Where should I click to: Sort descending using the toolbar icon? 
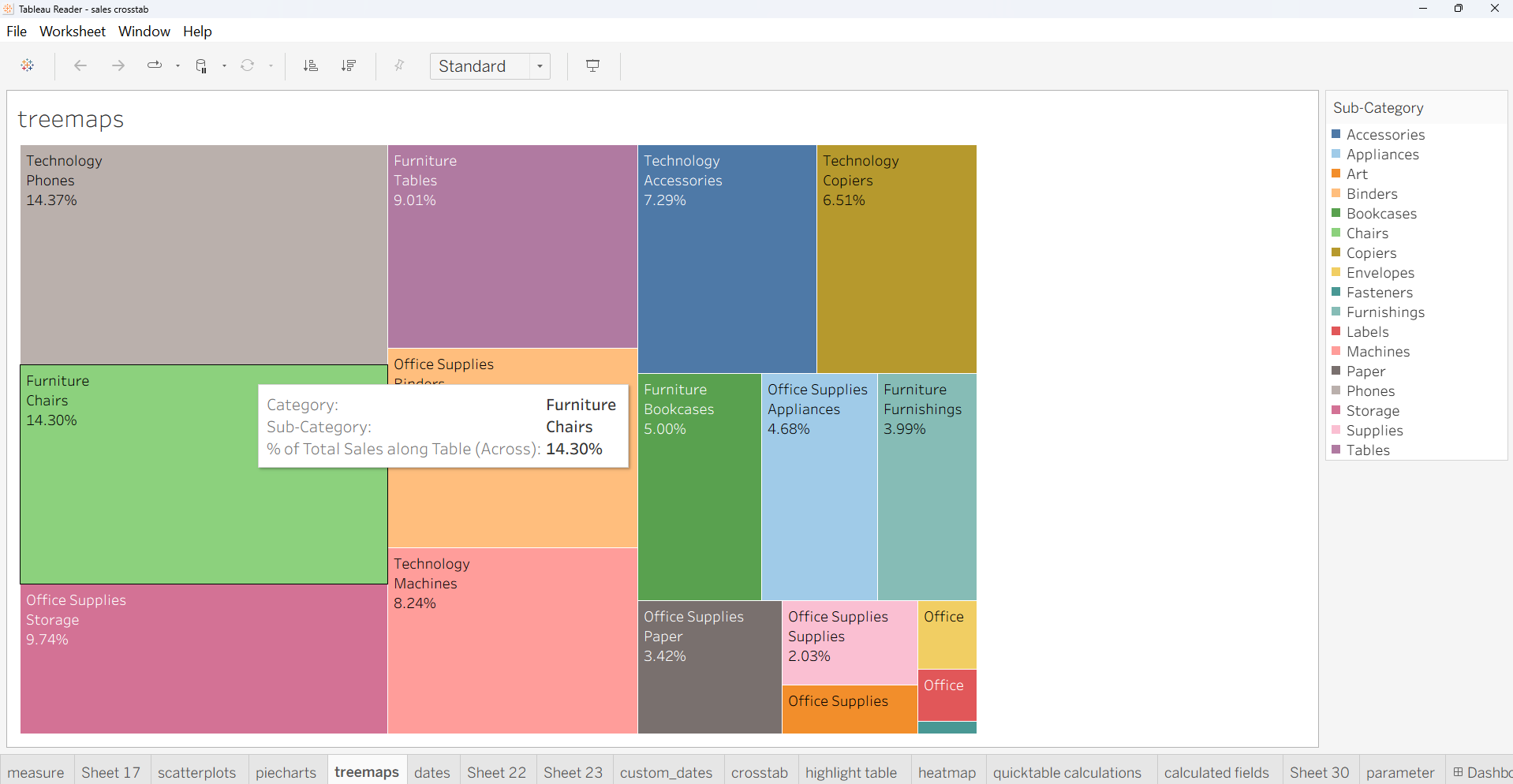348,65
